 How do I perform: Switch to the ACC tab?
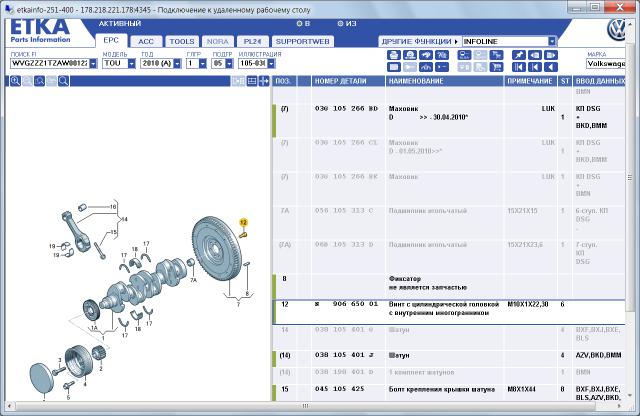[146, 41]
